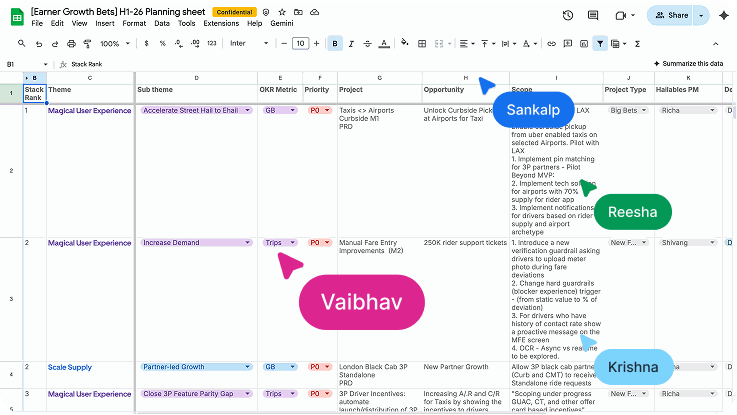The height and width of the screenshot is (415, 737).
Task: Open the text color picker
Action: (x=385, y=44)
